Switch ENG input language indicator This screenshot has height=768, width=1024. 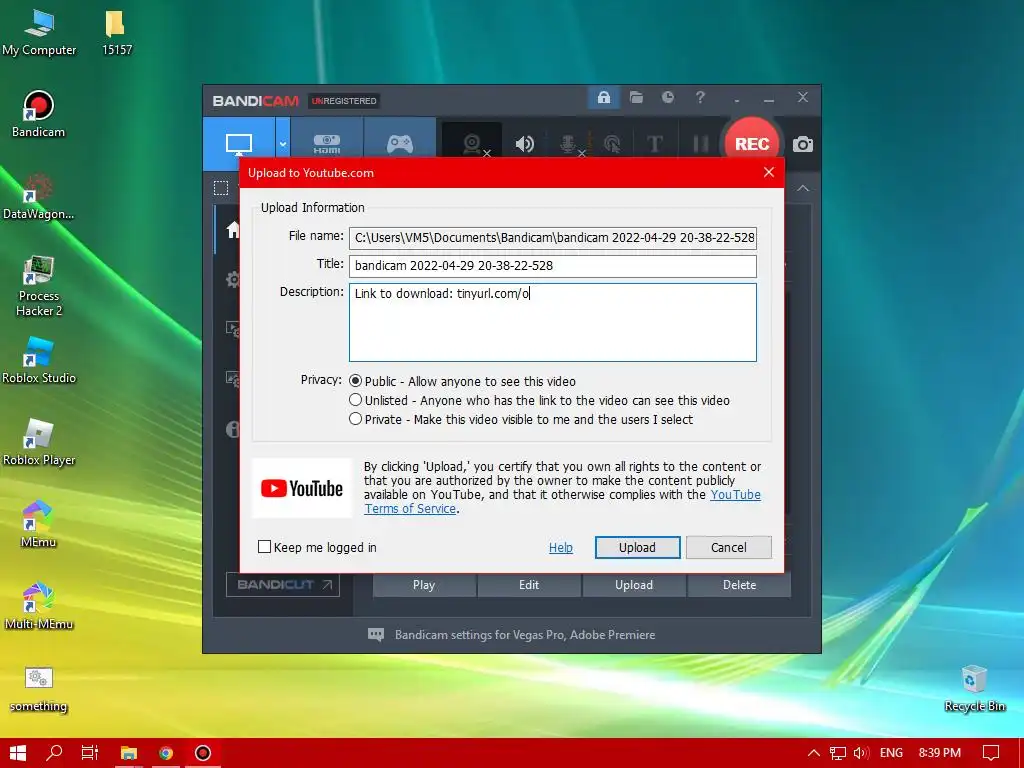(891, 753)
